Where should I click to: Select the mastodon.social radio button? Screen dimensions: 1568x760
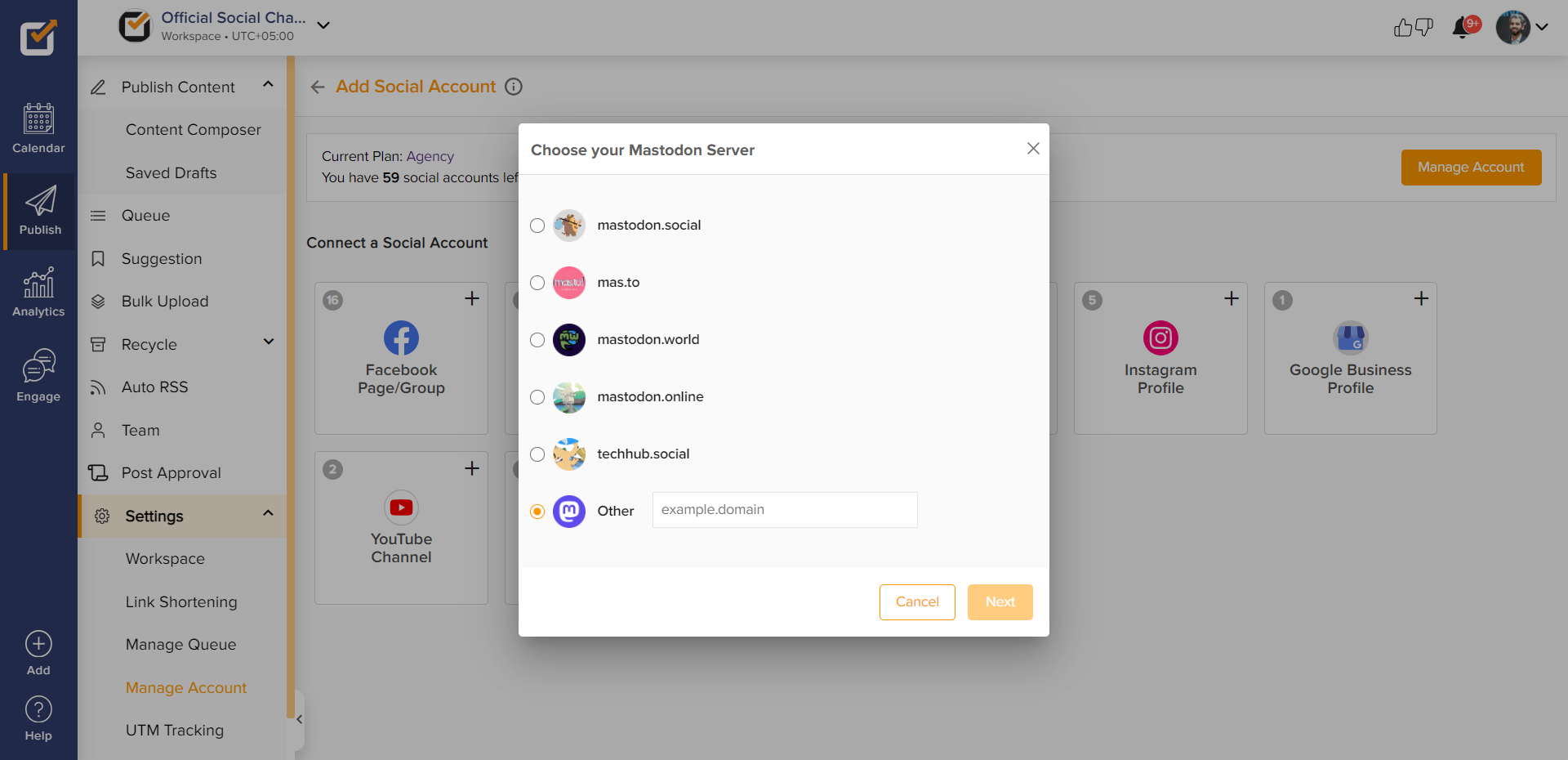537,226
